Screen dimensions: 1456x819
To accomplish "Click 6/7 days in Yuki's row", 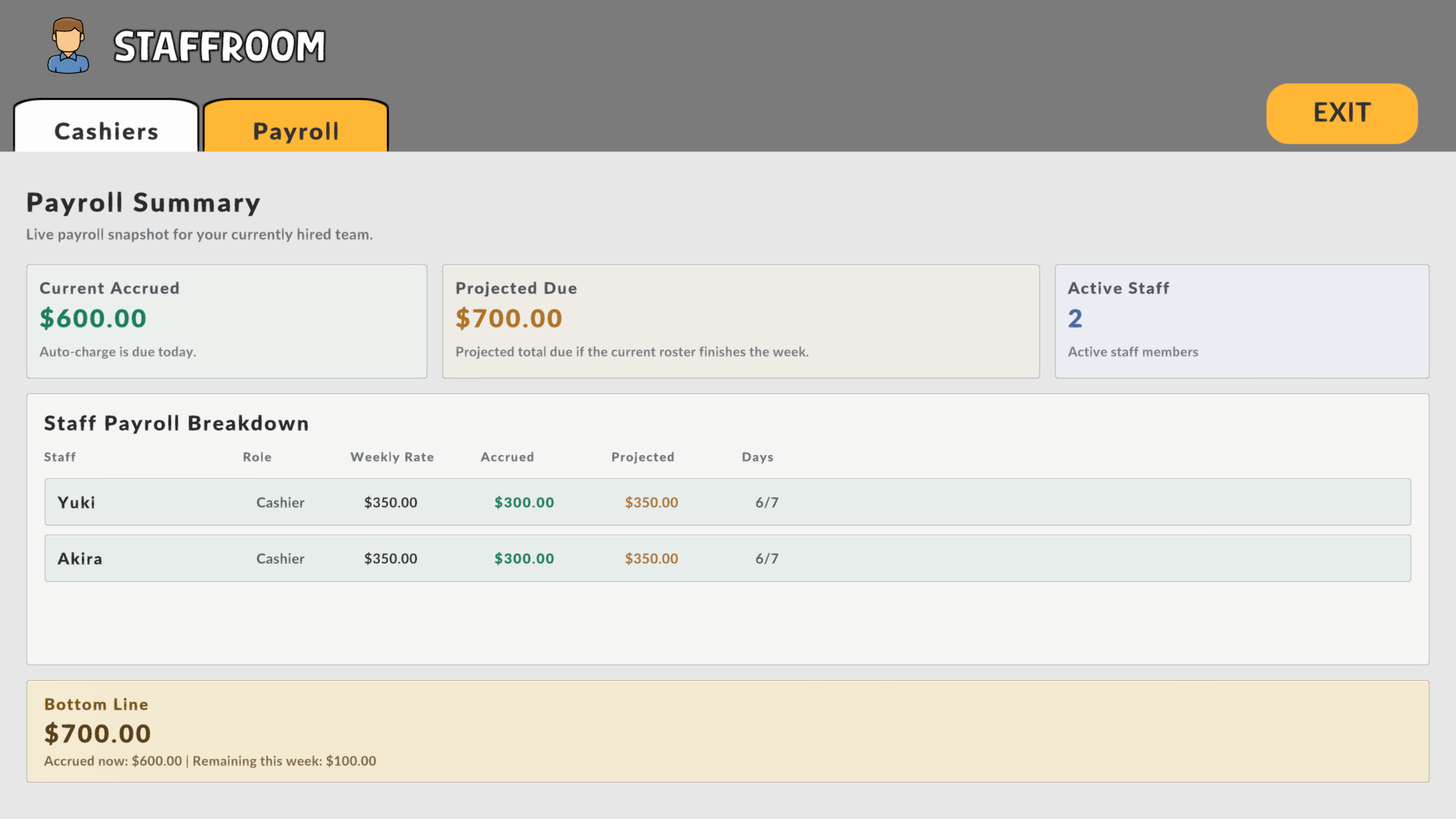I will (x=767, y=503).
